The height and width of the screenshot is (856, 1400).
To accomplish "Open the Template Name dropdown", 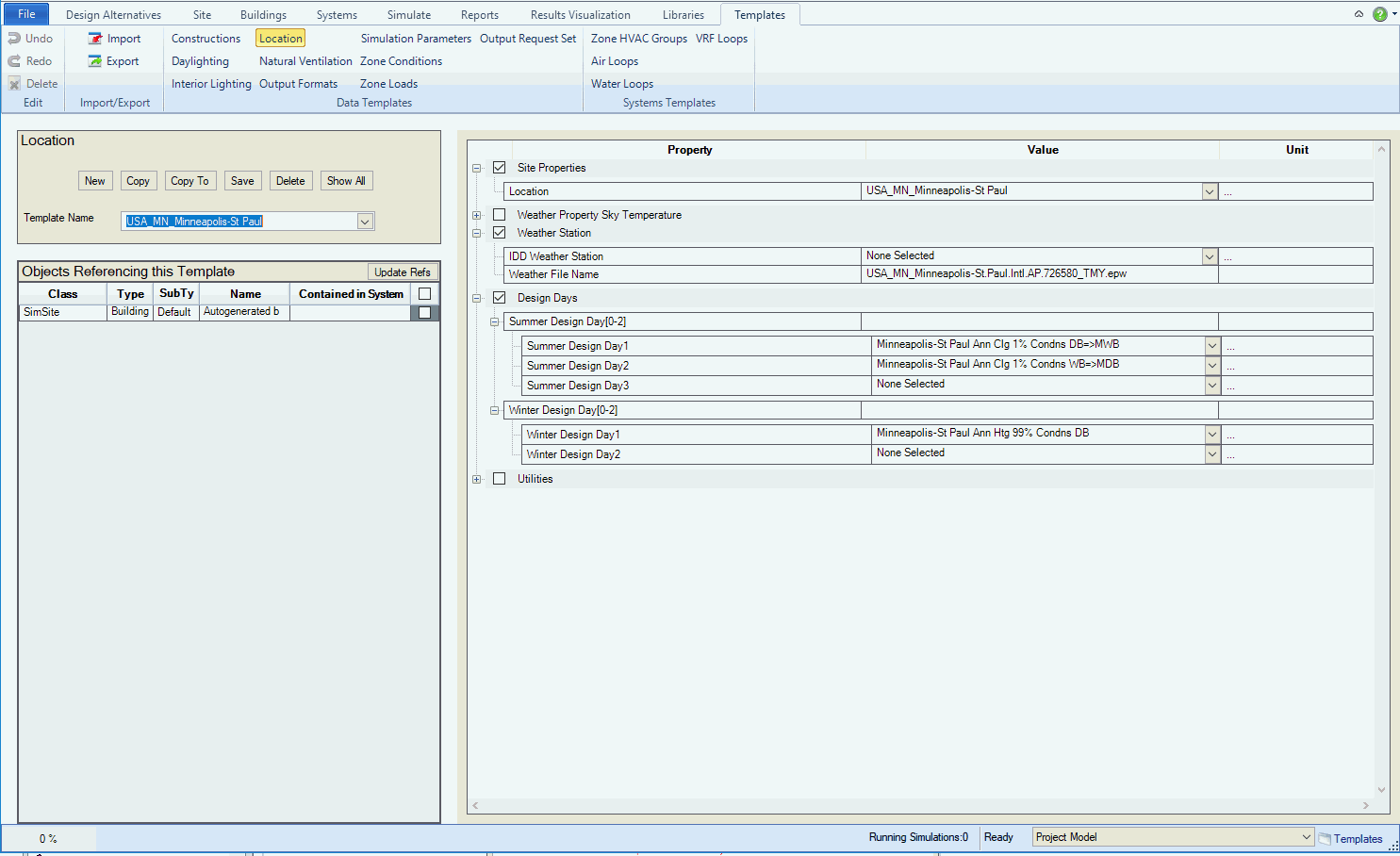I will tap(365, 222).
